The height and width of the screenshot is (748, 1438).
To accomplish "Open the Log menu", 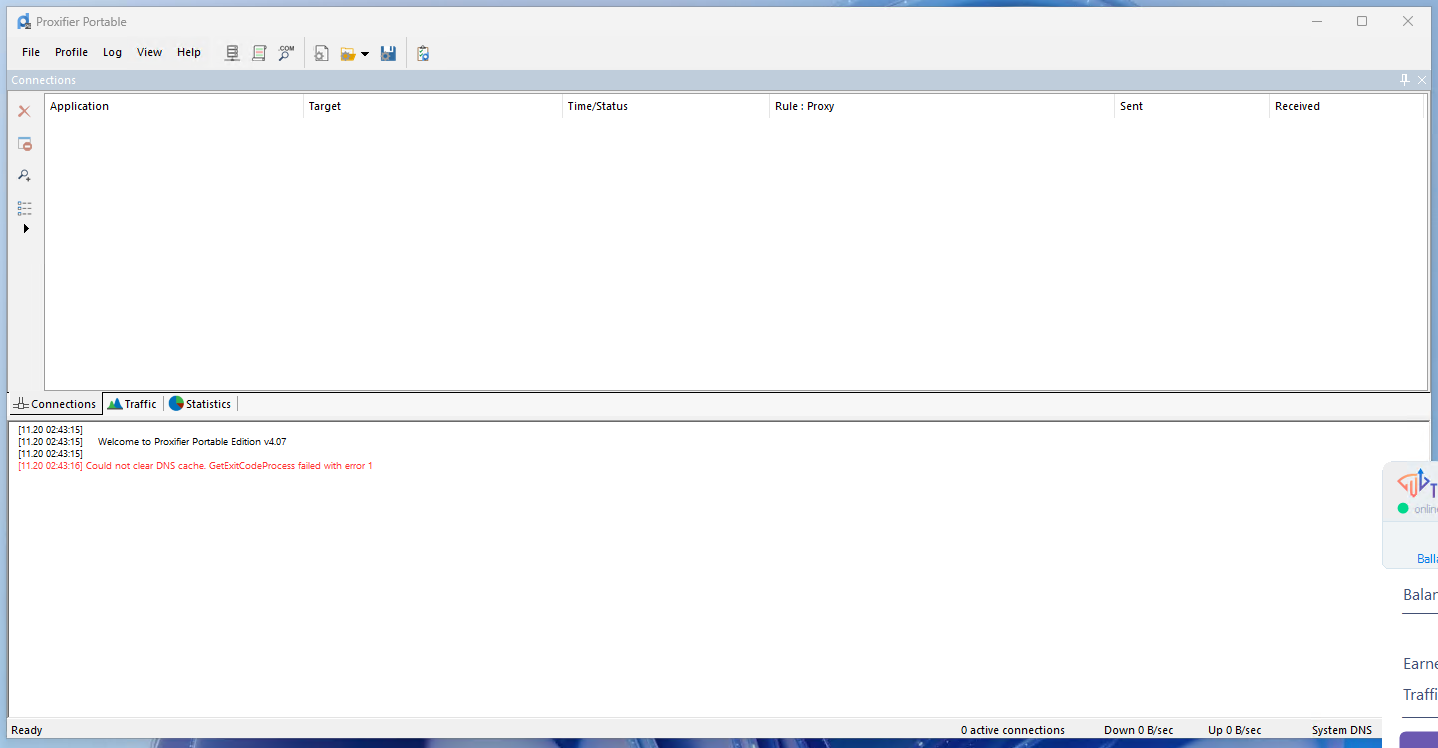I will coord(112,52).
